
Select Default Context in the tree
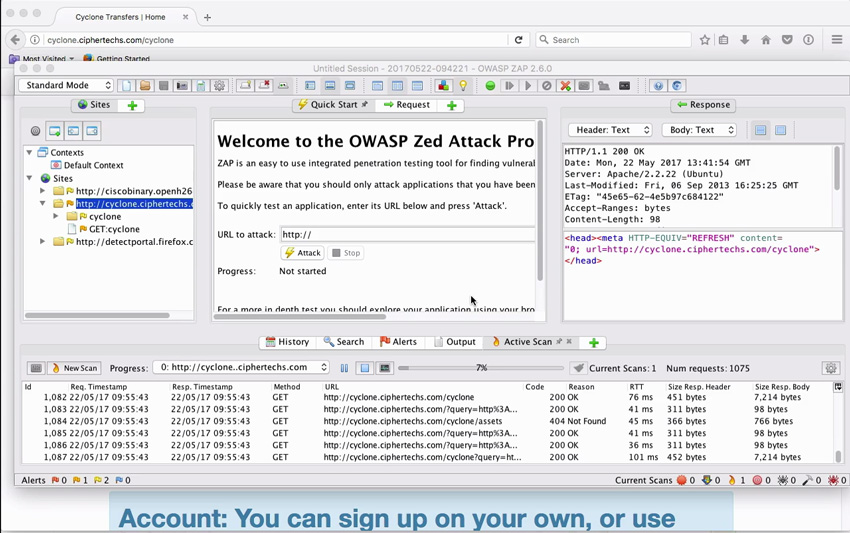(93, 165)
